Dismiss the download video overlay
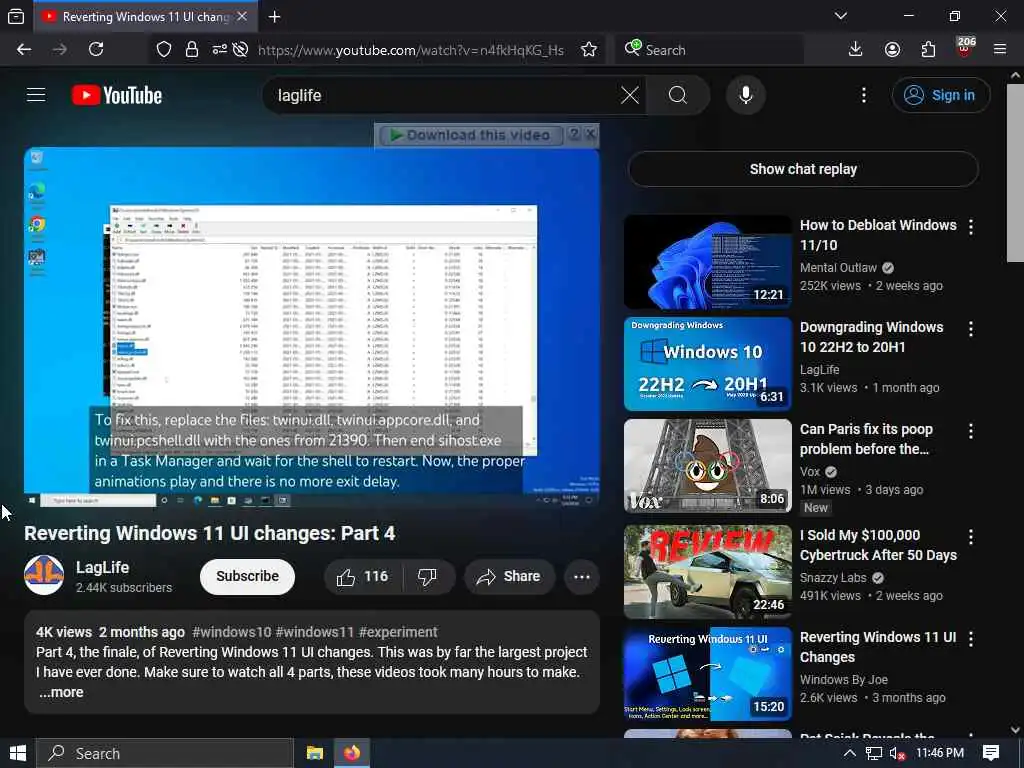Viewport: 1024px width, 768px height. (x=590, y=134)
